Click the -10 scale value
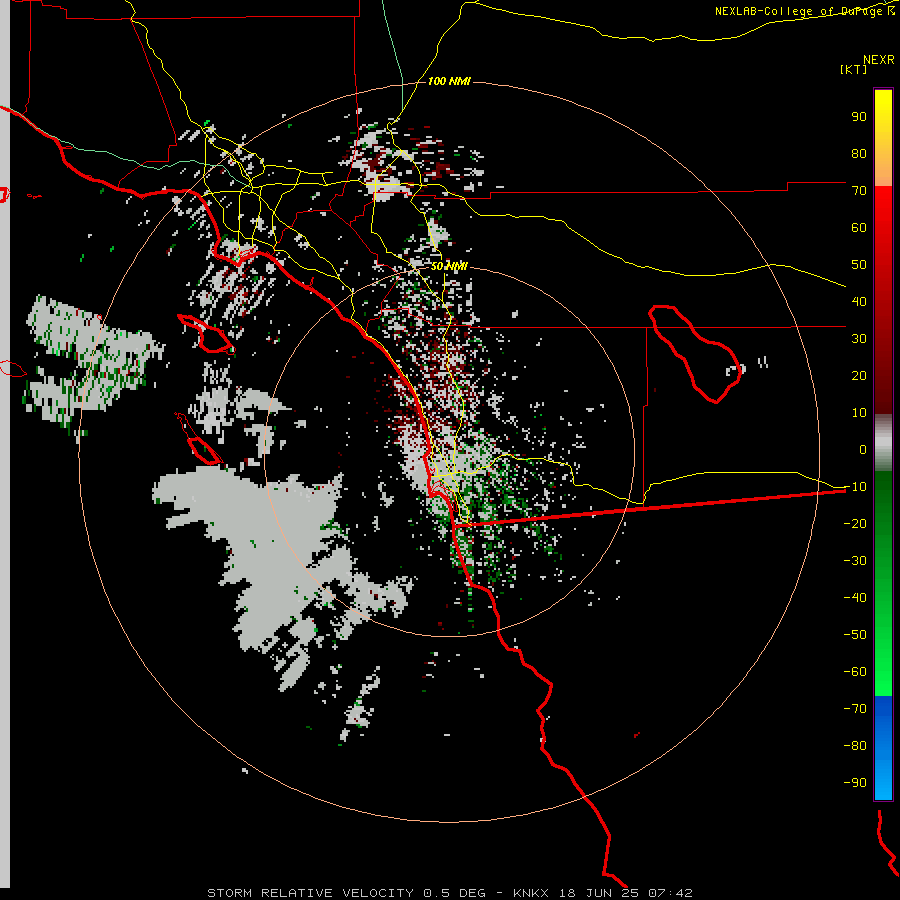The image size is (900, 900). 855,487
